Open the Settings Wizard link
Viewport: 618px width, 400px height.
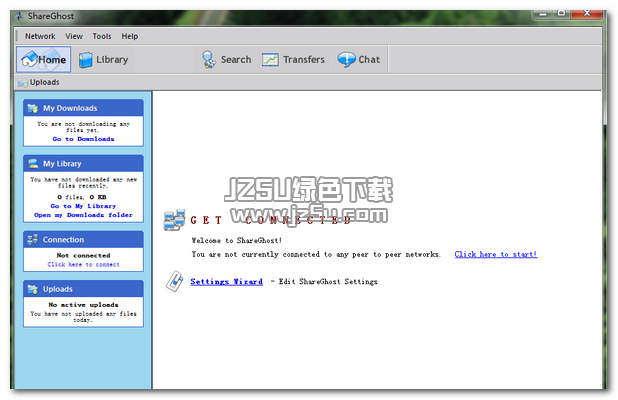click(x=227, y=281)
